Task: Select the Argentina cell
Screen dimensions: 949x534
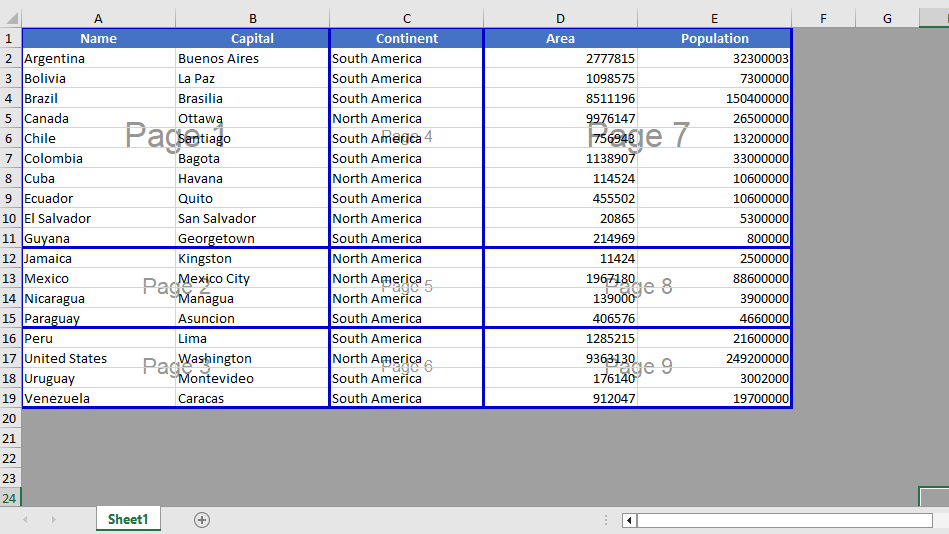Action: [99, 59]
